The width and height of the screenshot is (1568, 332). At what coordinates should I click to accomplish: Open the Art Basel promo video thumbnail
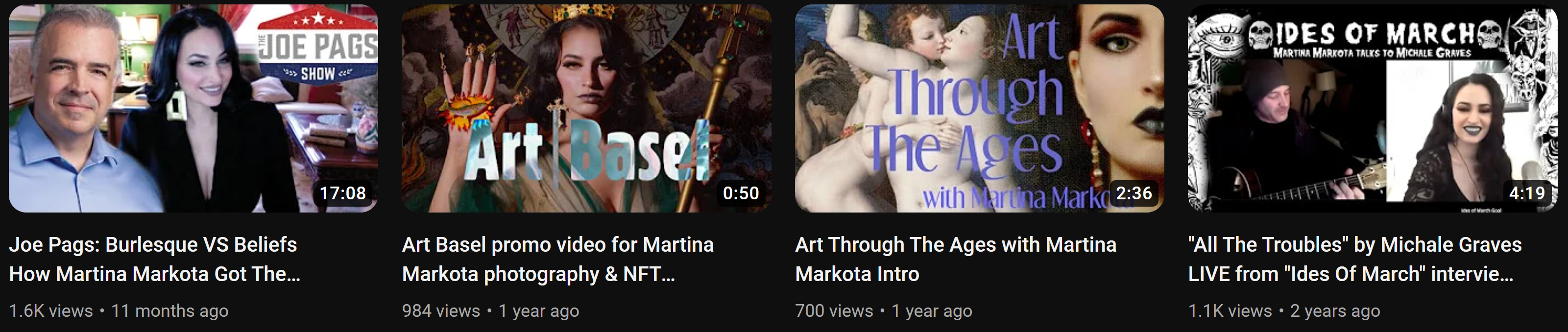pyautogui.click(x=586, y=108)
